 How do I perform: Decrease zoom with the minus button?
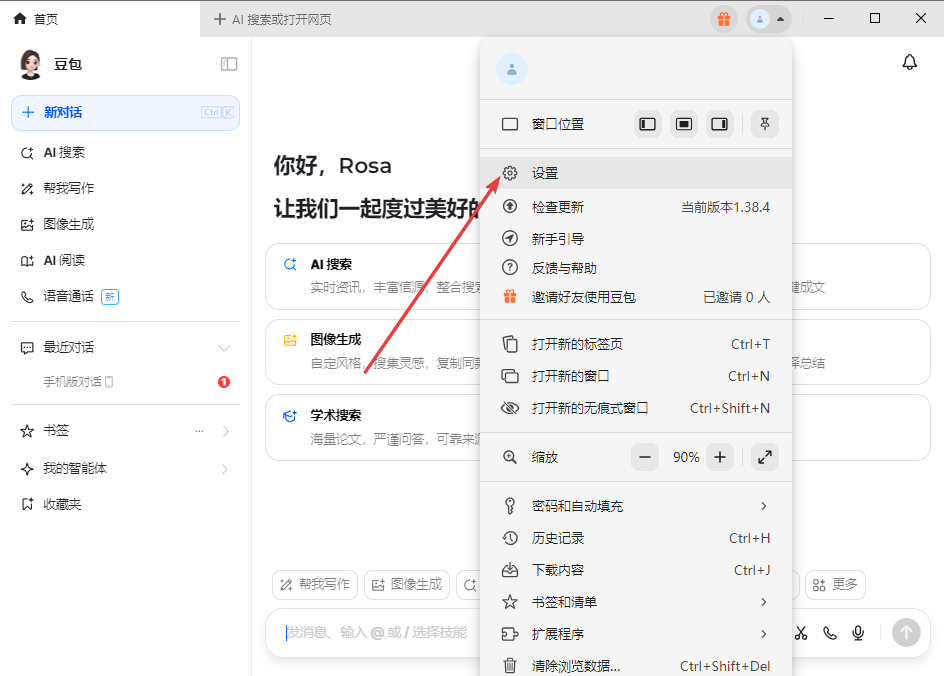644,457
